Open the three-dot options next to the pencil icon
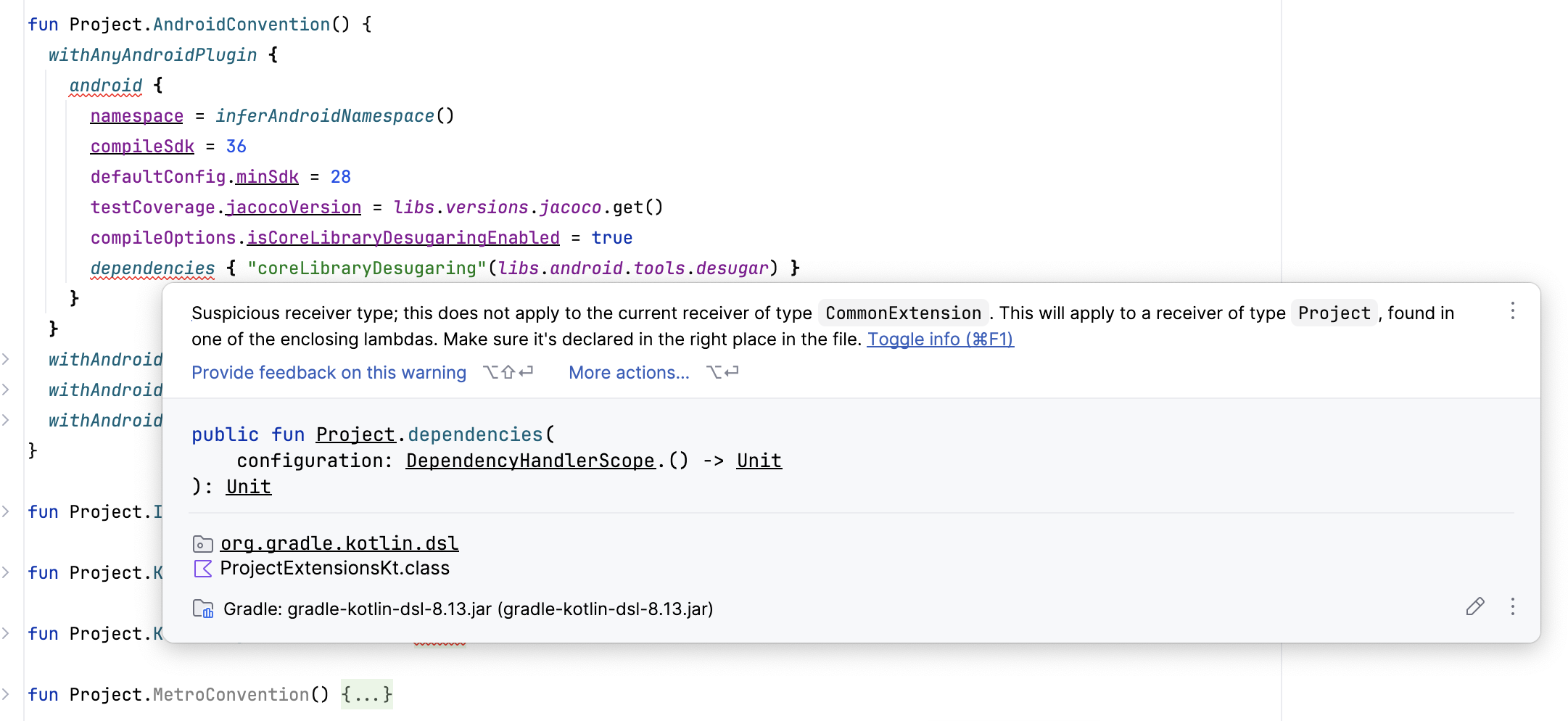This screenshot has height=721, width=1568. point(1512,606)
